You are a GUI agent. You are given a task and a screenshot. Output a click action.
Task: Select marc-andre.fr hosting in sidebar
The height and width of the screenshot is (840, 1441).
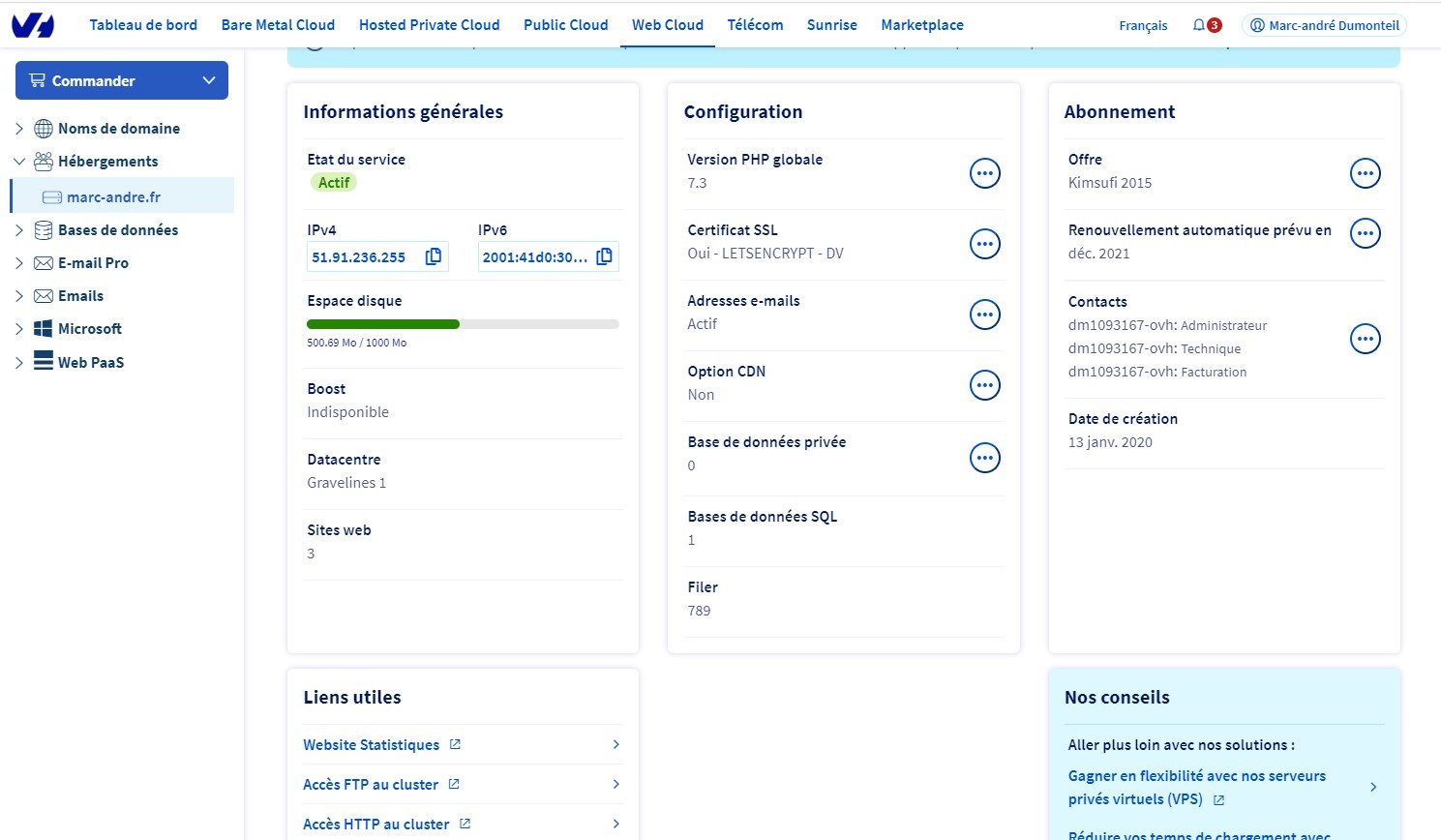coord(113,196)
